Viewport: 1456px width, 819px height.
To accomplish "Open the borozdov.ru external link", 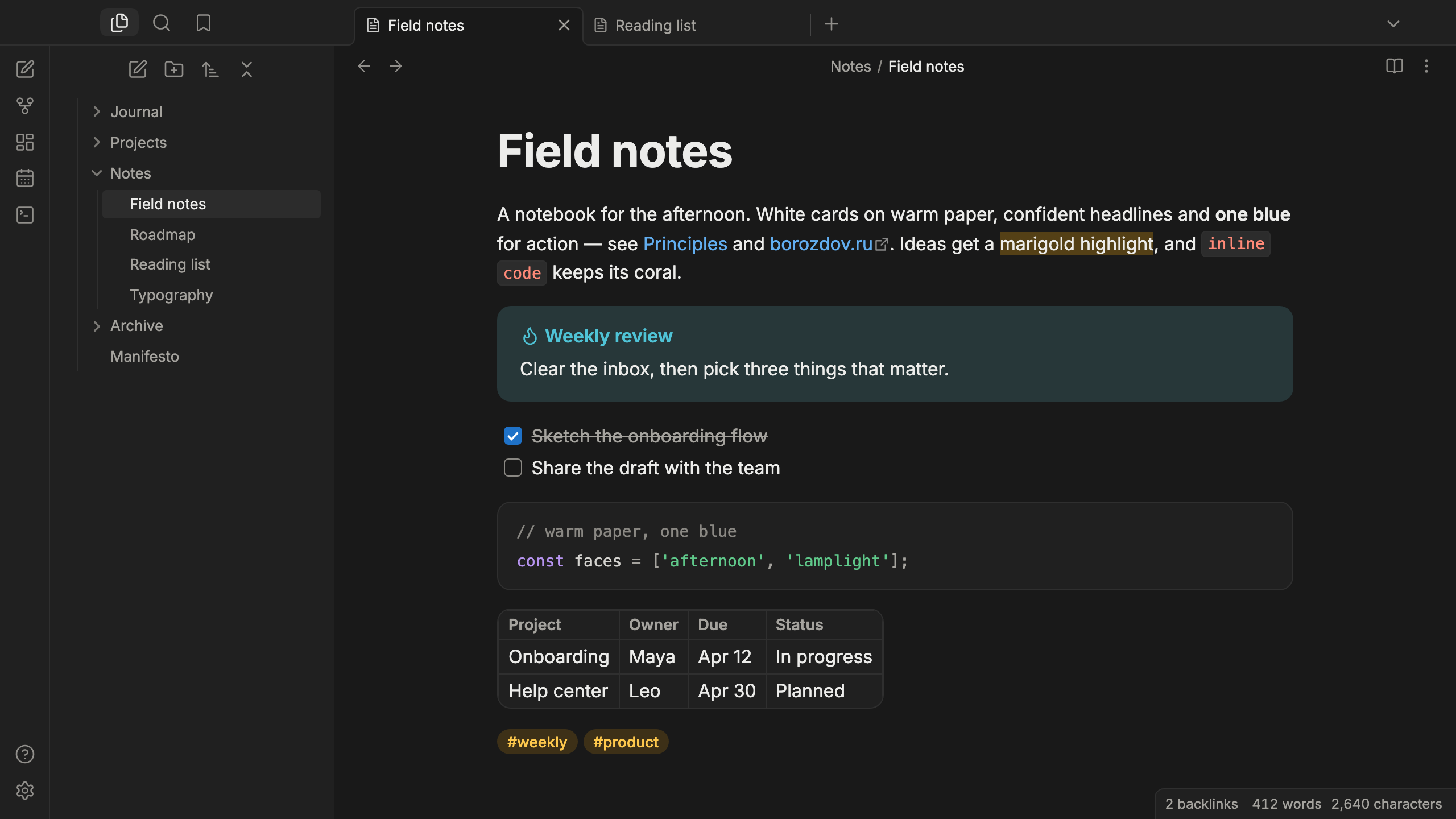I will click(821, 244).
